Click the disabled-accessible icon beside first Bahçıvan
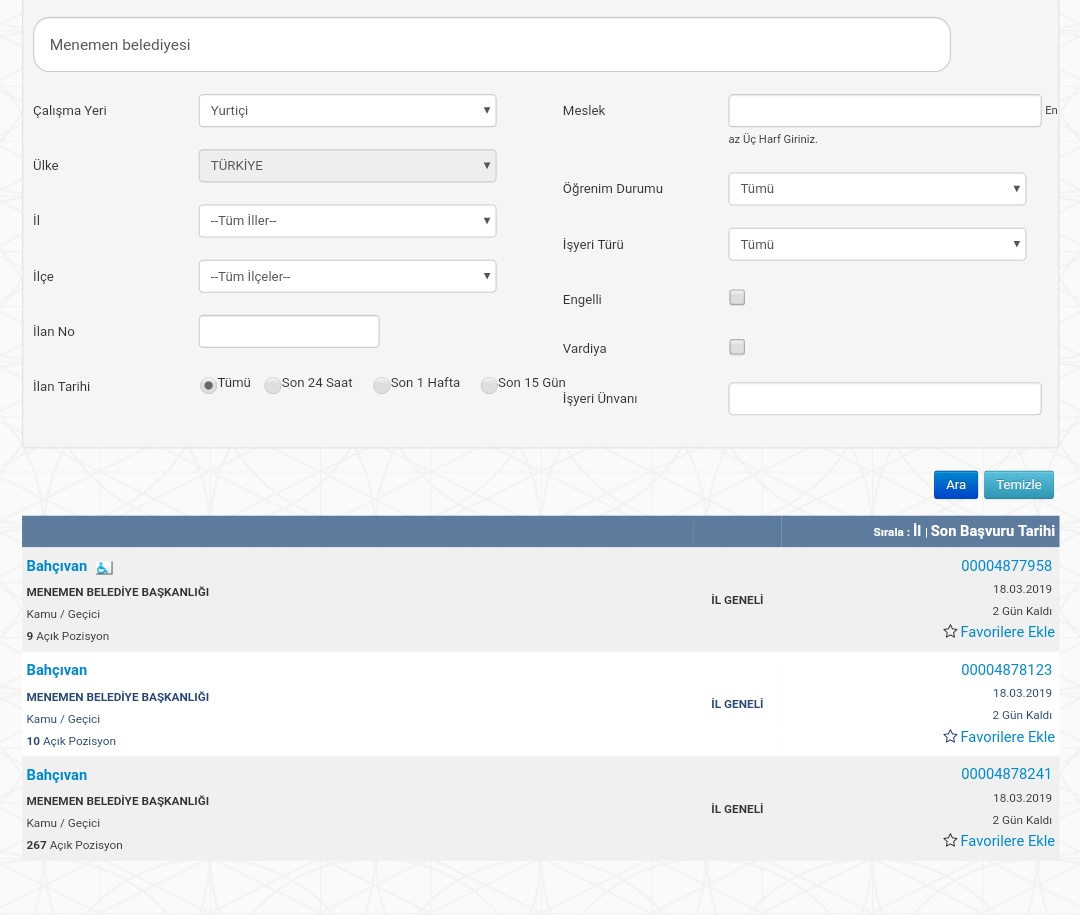Image resolution: width=1080 pixels, height=915 pixels. (104, 568)
